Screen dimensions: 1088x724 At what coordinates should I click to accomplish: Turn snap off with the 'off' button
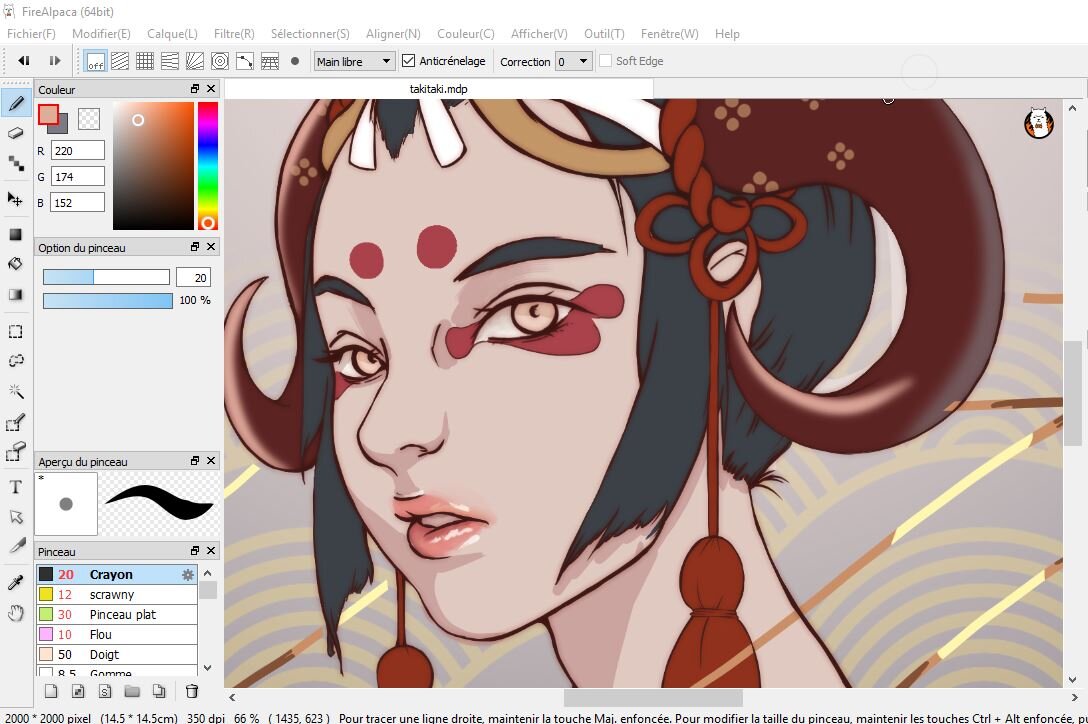95,61
